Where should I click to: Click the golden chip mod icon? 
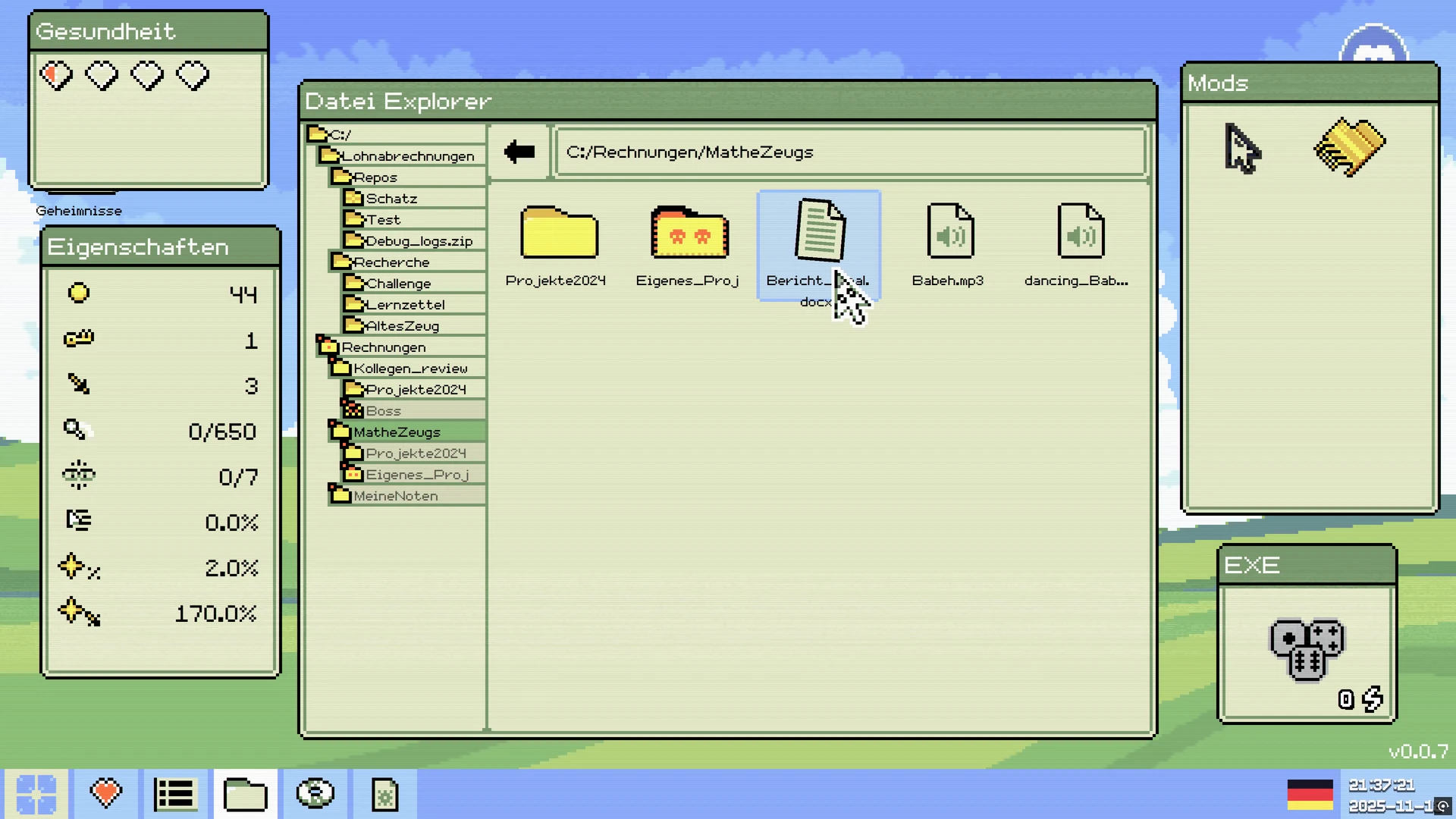point(1349,147)
